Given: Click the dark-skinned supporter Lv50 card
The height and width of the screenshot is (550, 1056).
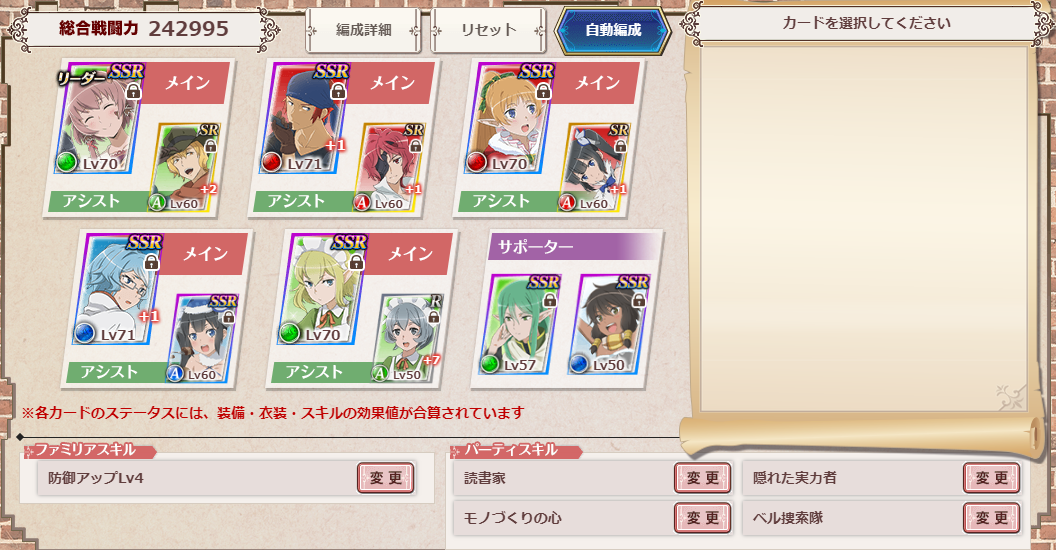Looking at the screenshot, I should tap(609, 324).
